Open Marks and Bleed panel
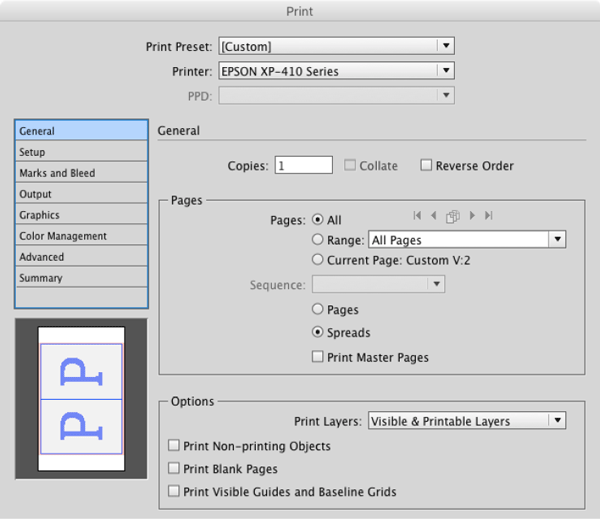The image size is (600, 519). pyautogui.click(x=81, y=173)
